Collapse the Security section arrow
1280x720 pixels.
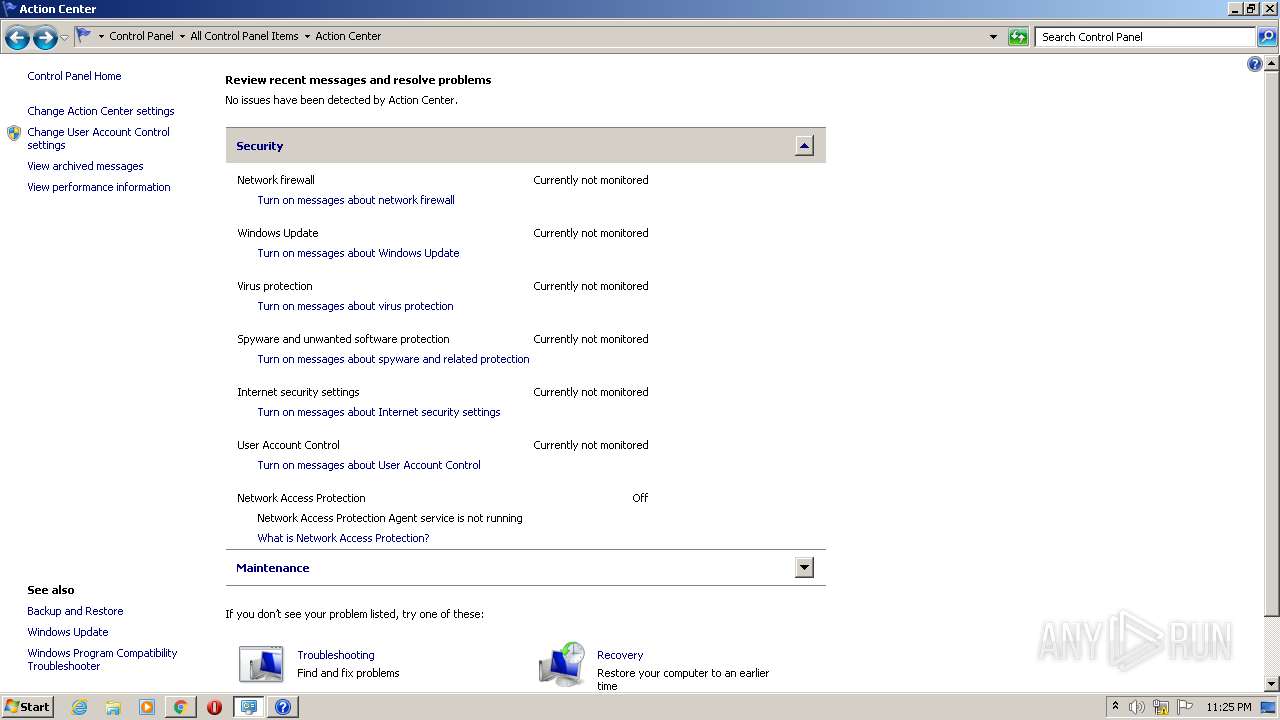(x=804, y=146)
